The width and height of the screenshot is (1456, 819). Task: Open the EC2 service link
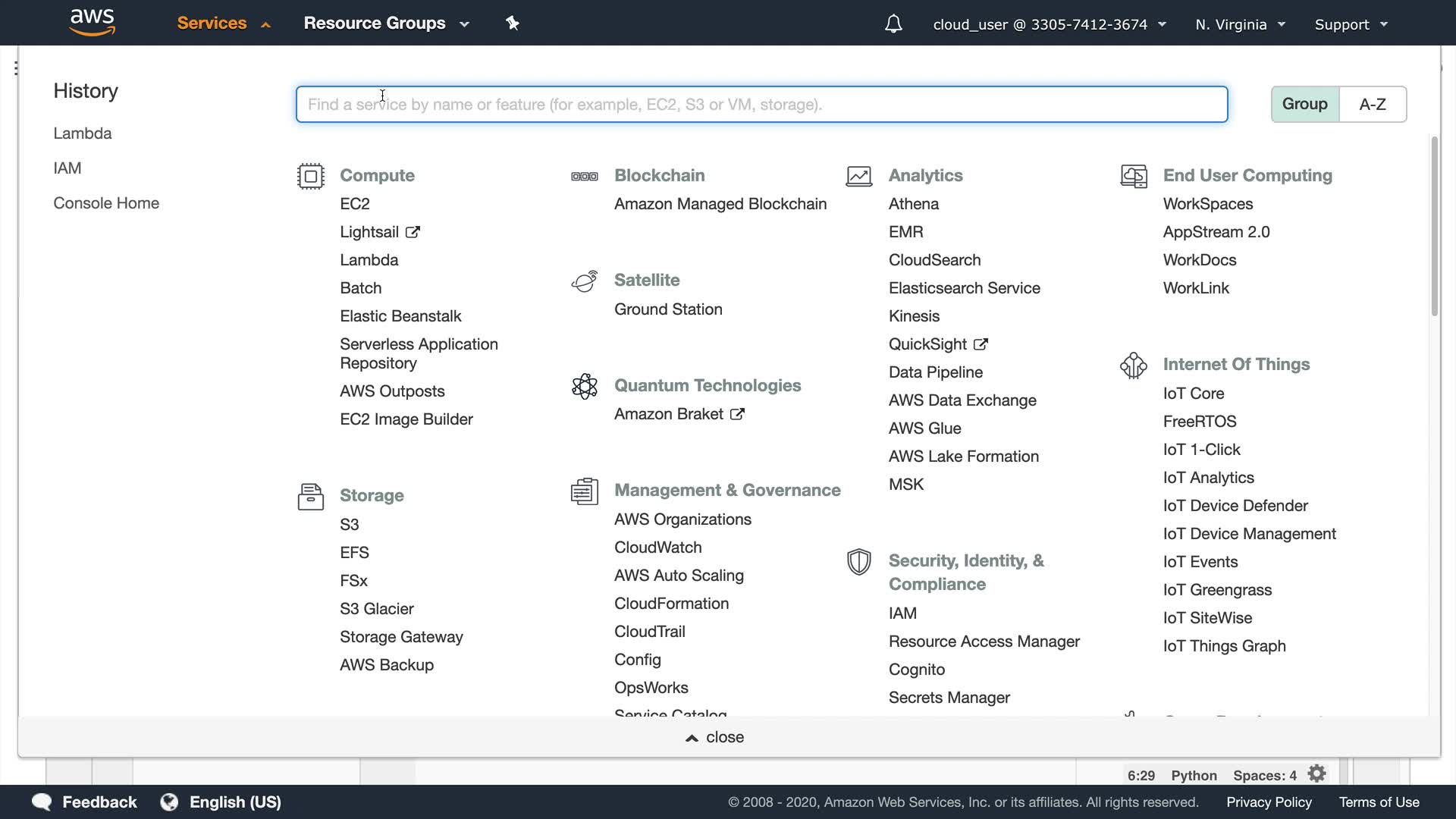point(355,204)
